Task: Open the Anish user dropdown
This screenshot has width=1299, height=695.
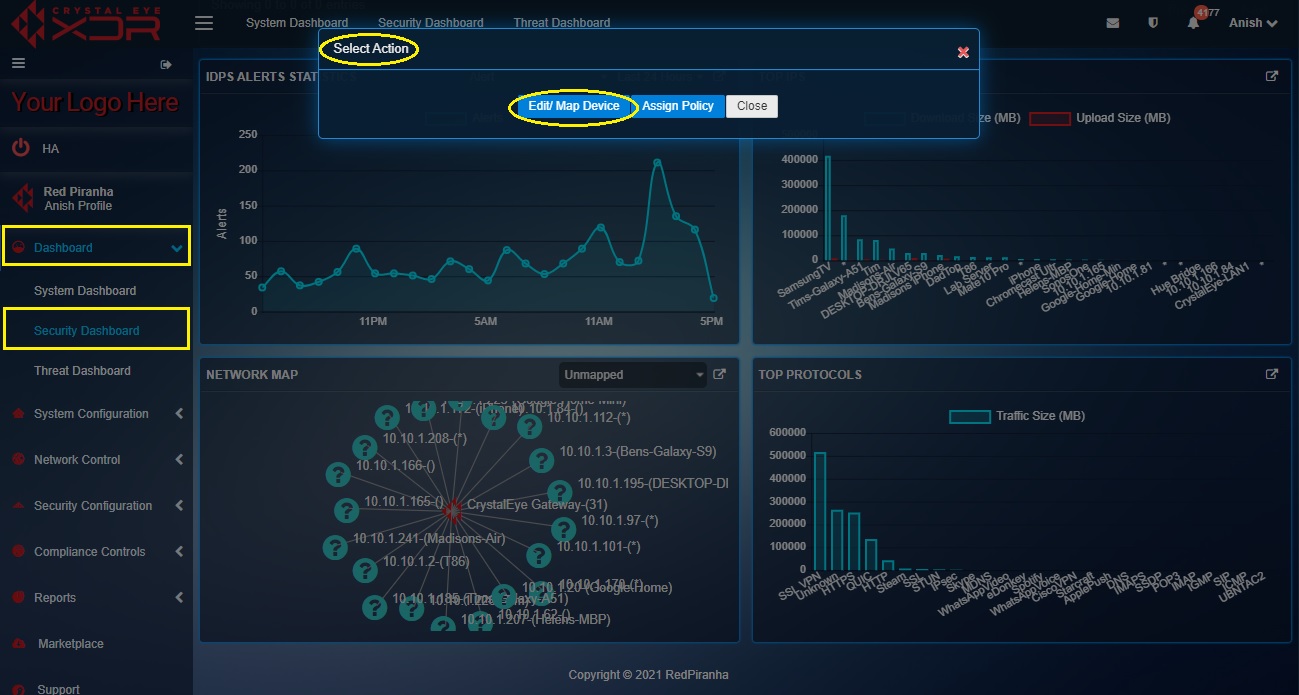Action: [x=1253, y=23]
